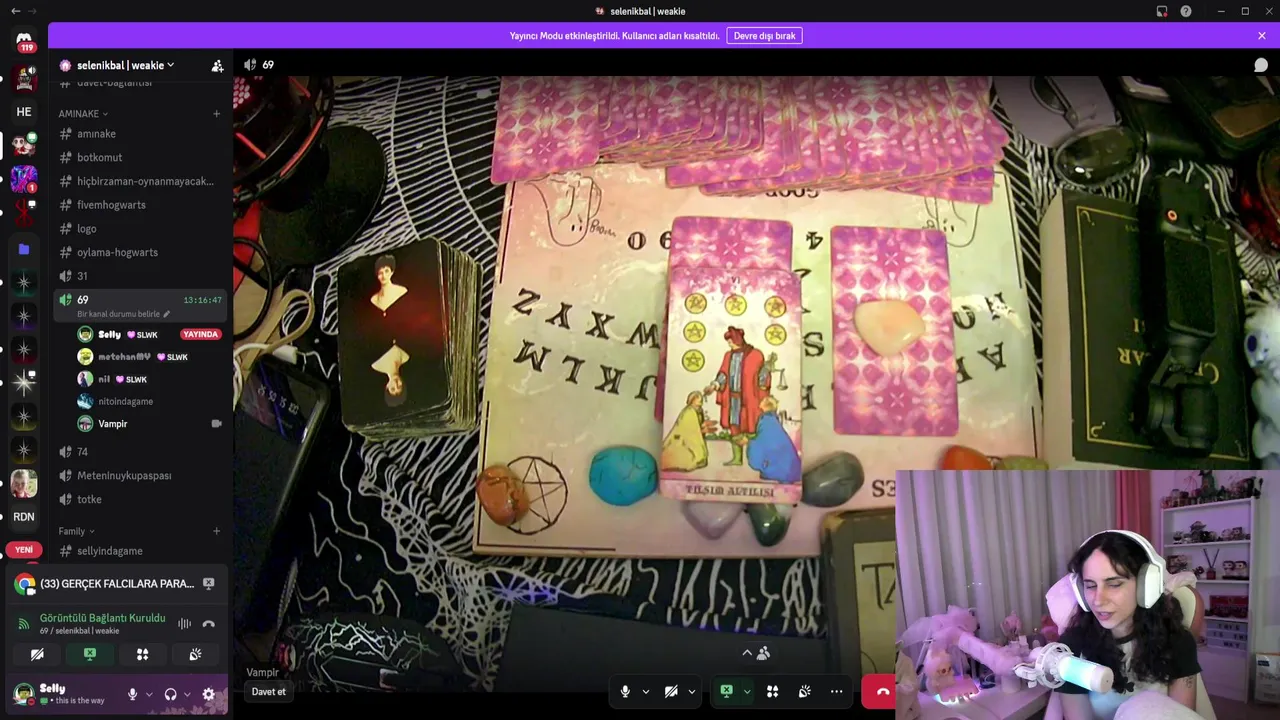The width and height of the screenshot is (1280, 720).
Task: Add channel to the AMINAKE category
Action: click(216, 114)
